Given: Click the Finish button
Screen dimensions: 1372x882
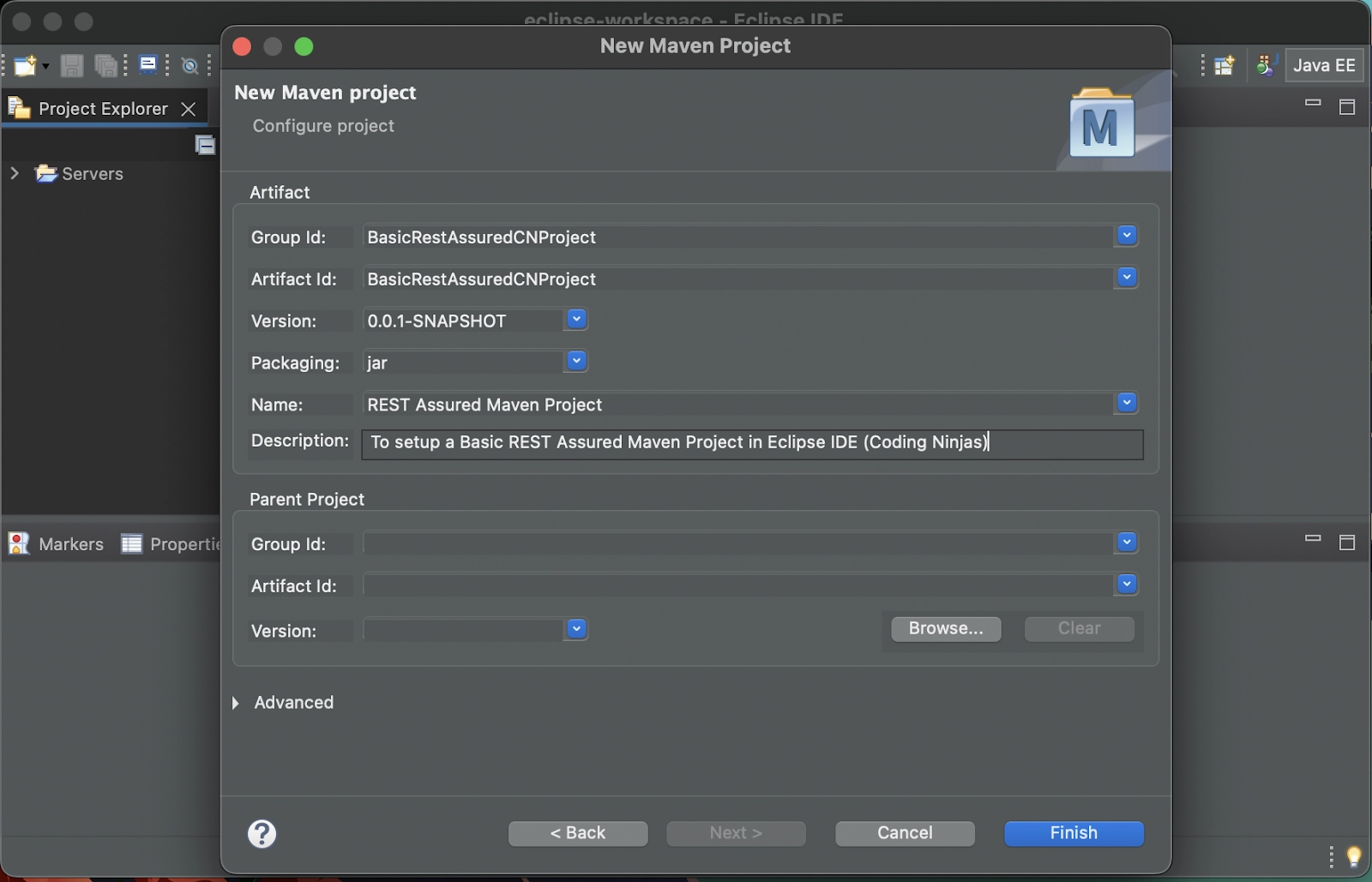Looking at the screenshot, I should [x=1074, y=833].
